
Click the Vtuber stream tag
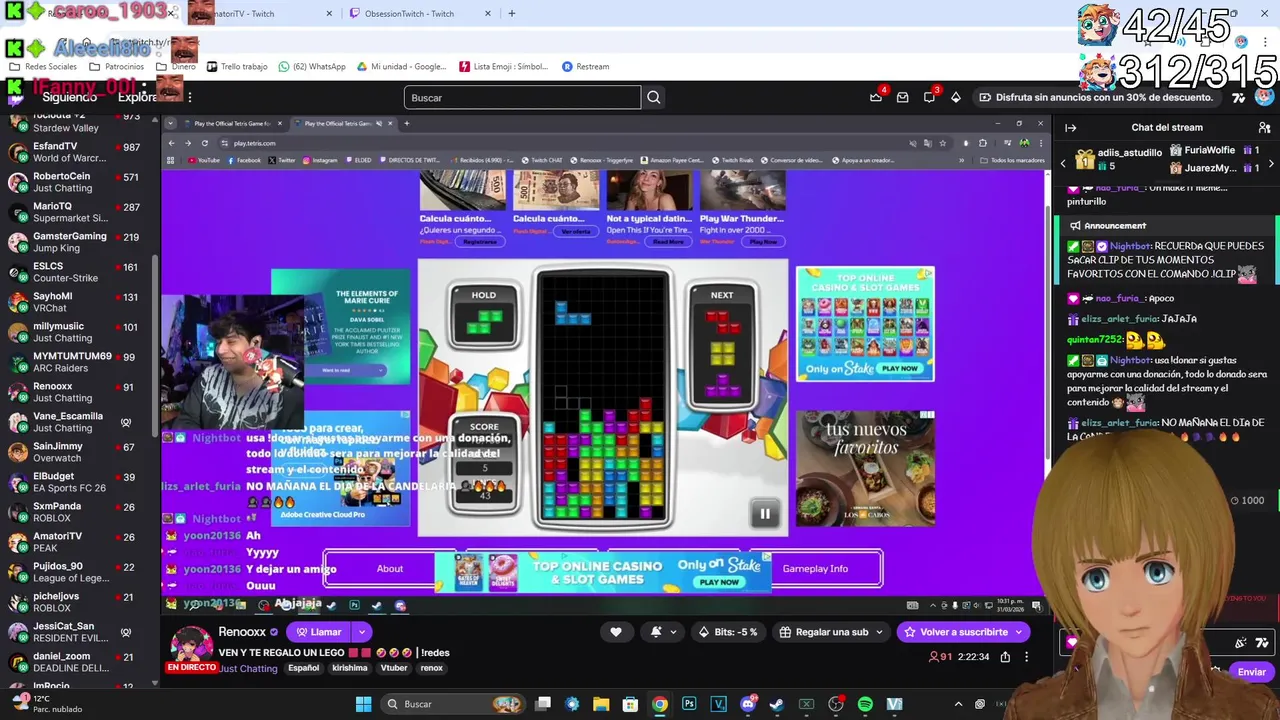point(394,668)
